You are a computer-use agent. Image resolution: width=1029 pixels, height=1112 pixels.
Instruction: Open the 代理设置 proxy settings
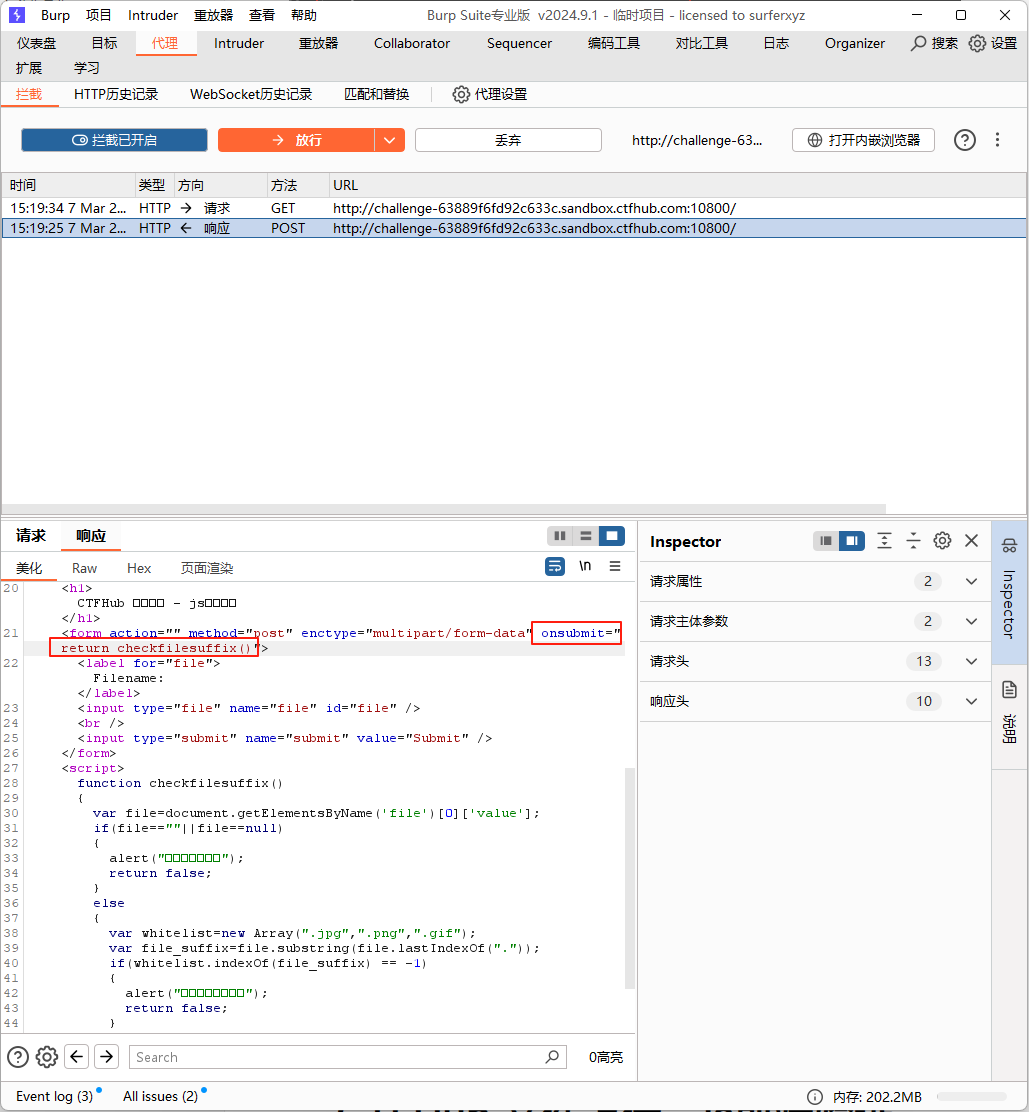point(490,94)
